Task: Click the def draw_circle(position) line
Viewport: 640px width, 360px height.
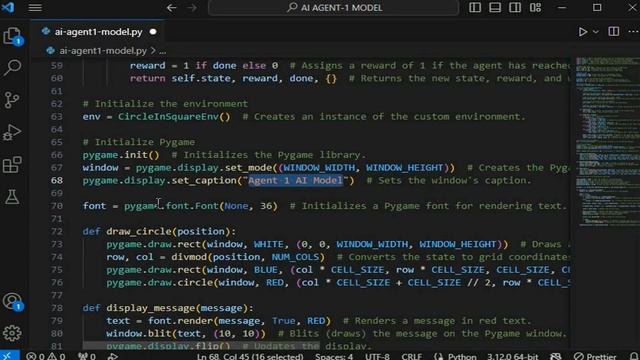Action: (159, 231)
